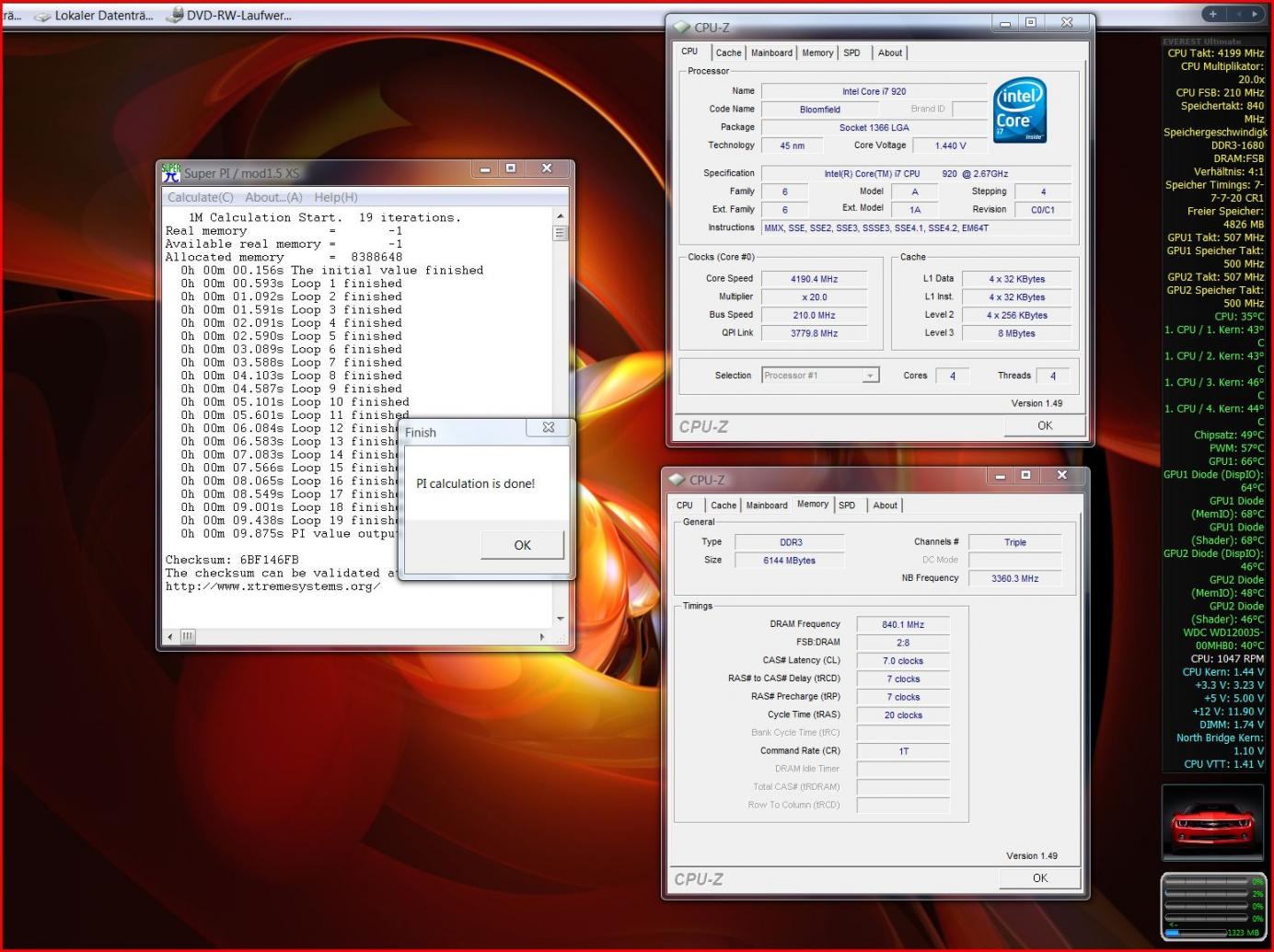The height and width of the screenshot is (952, 1274).
Task: Click the Bus Speed value 210.0 MHz
Action: (814, 315)
